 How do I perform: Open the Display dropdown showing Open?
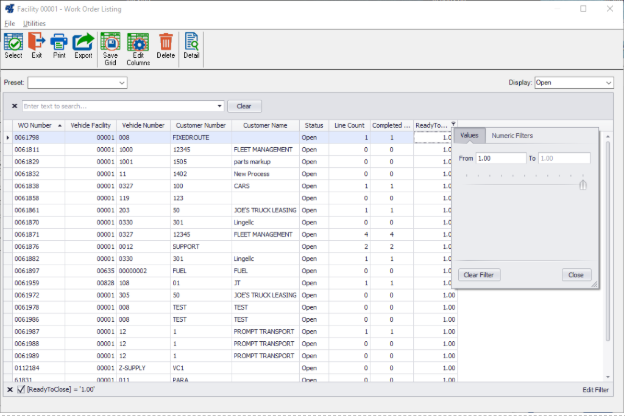point(608,83)
